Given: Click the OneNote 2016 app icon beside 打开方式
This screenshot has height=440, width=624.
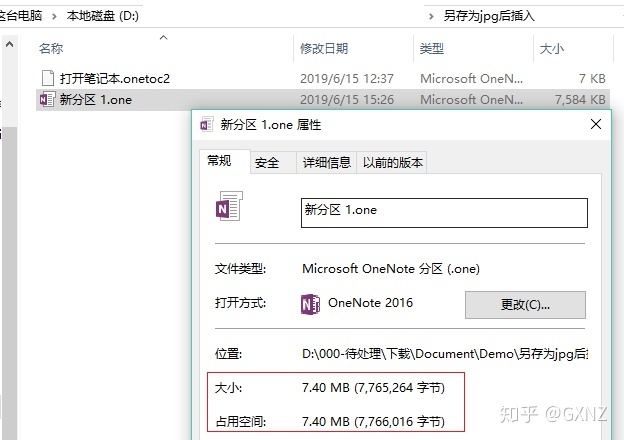Looking at the screenshot, I should tap(310, 304).
